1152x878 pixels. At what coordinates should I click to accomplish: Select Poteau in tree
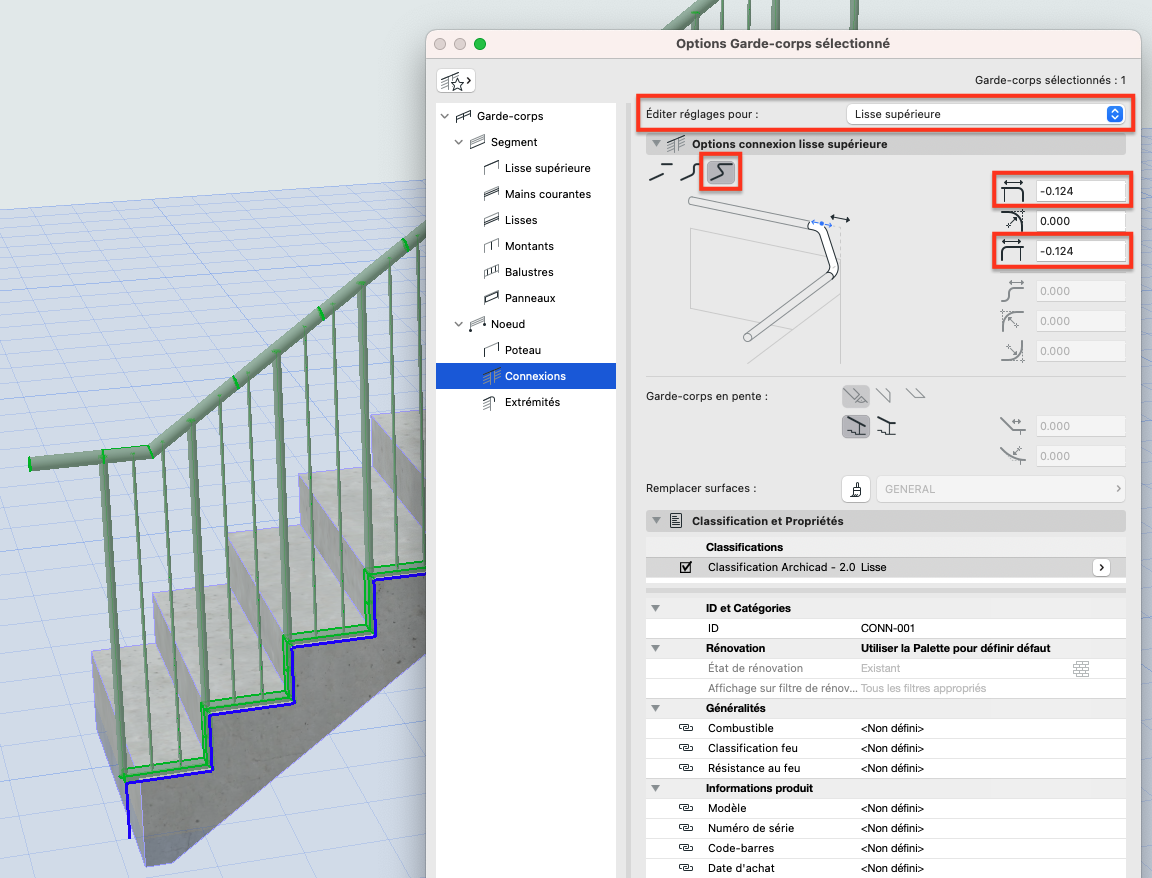coord(522,350)
